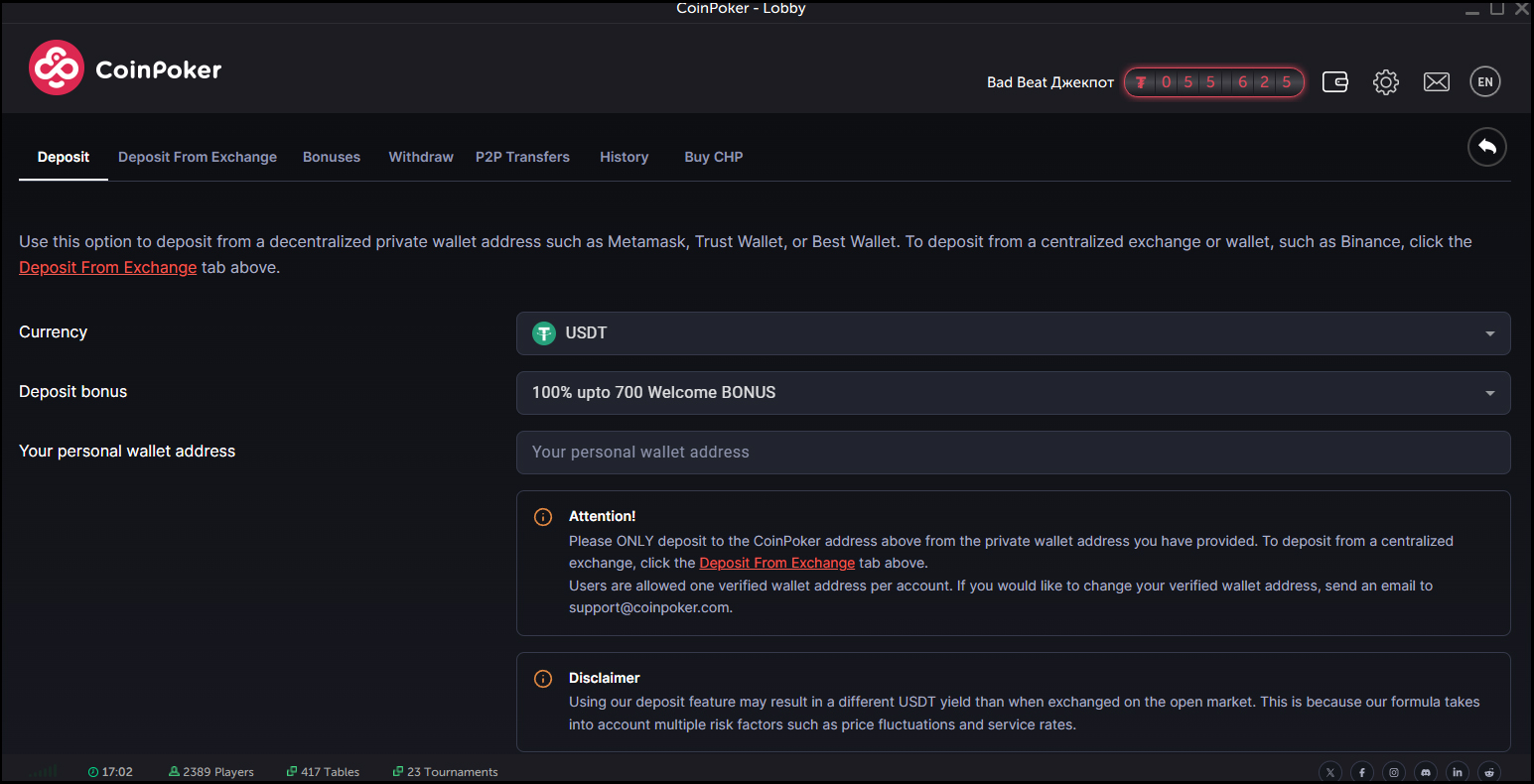Open the Discord social icon
The width and height of the screenshot is (1534, 784).
(x=1426, y=772)
